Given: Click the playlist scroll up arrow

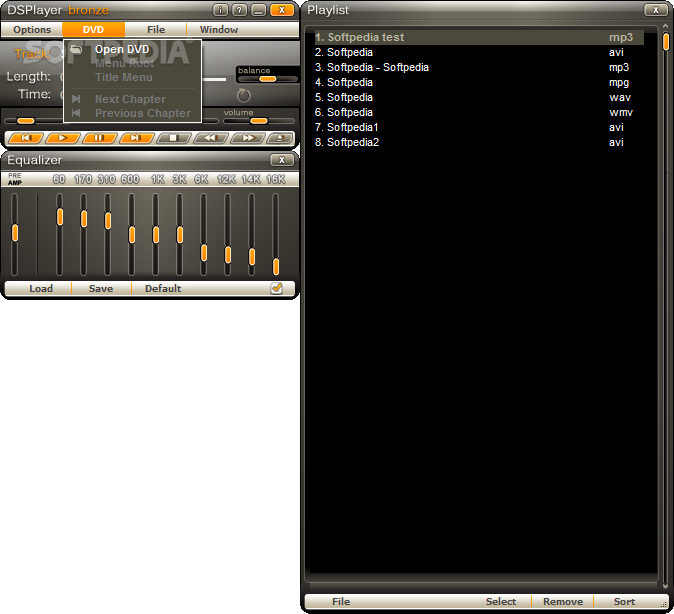Looking at the screenshot, I should 665,27.
